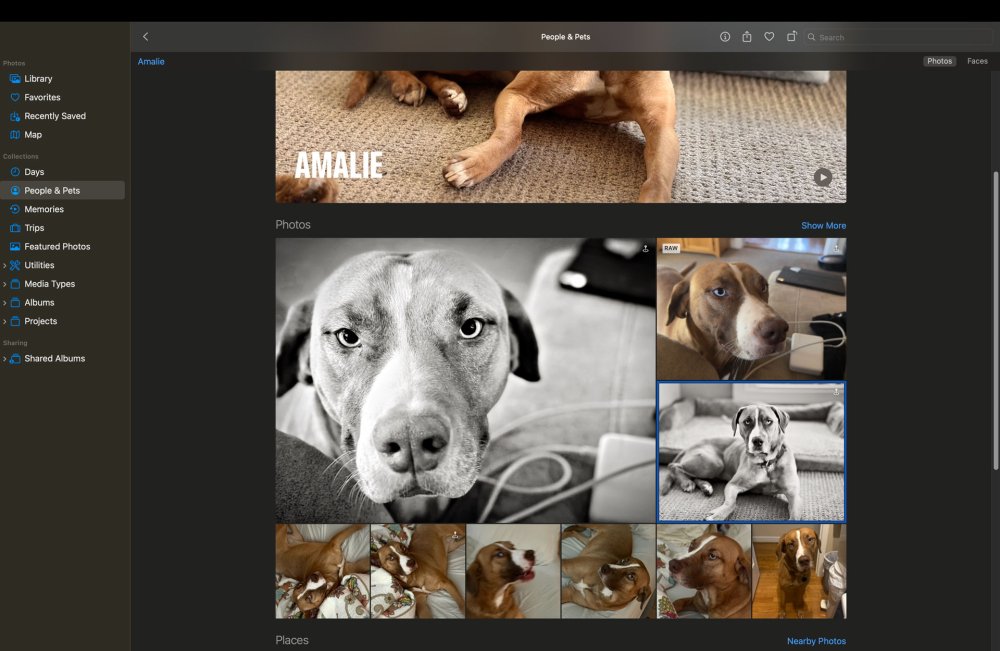
Task: Click the magnifier icon in search
Action: tap(811, 37)
